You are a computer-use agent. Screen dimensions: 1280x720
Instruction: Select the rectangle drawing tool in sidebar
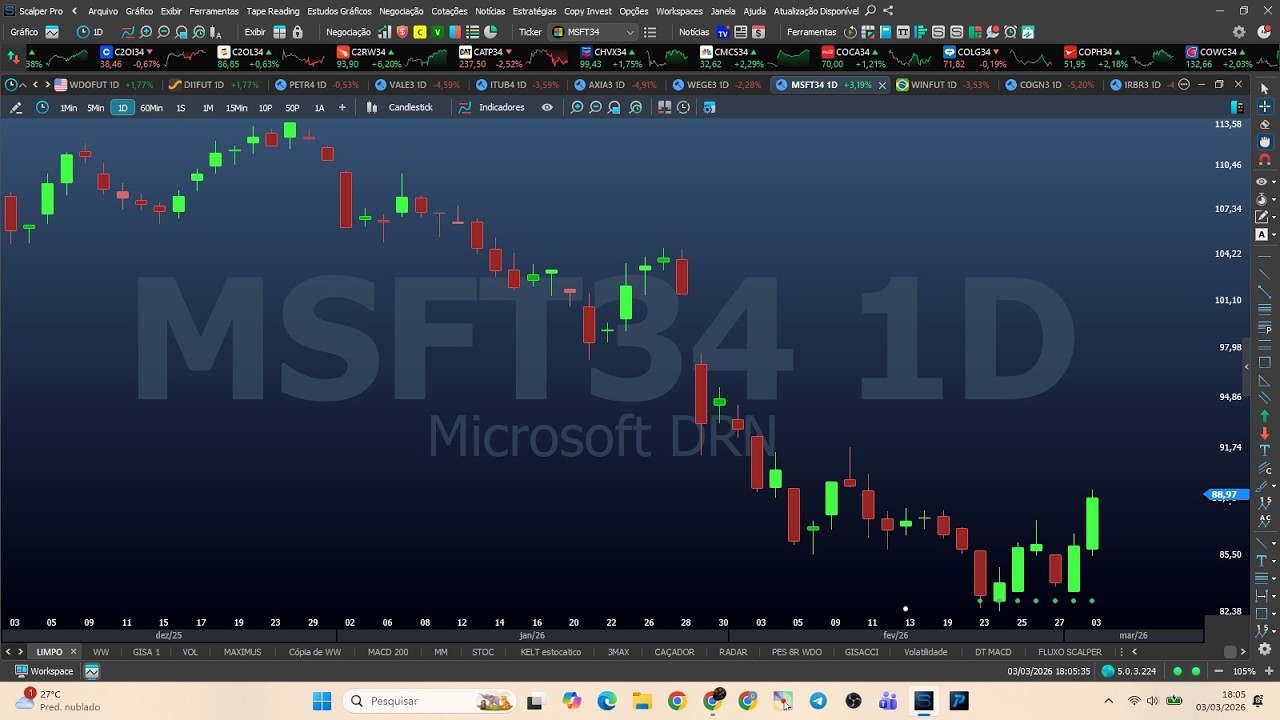1264,362
